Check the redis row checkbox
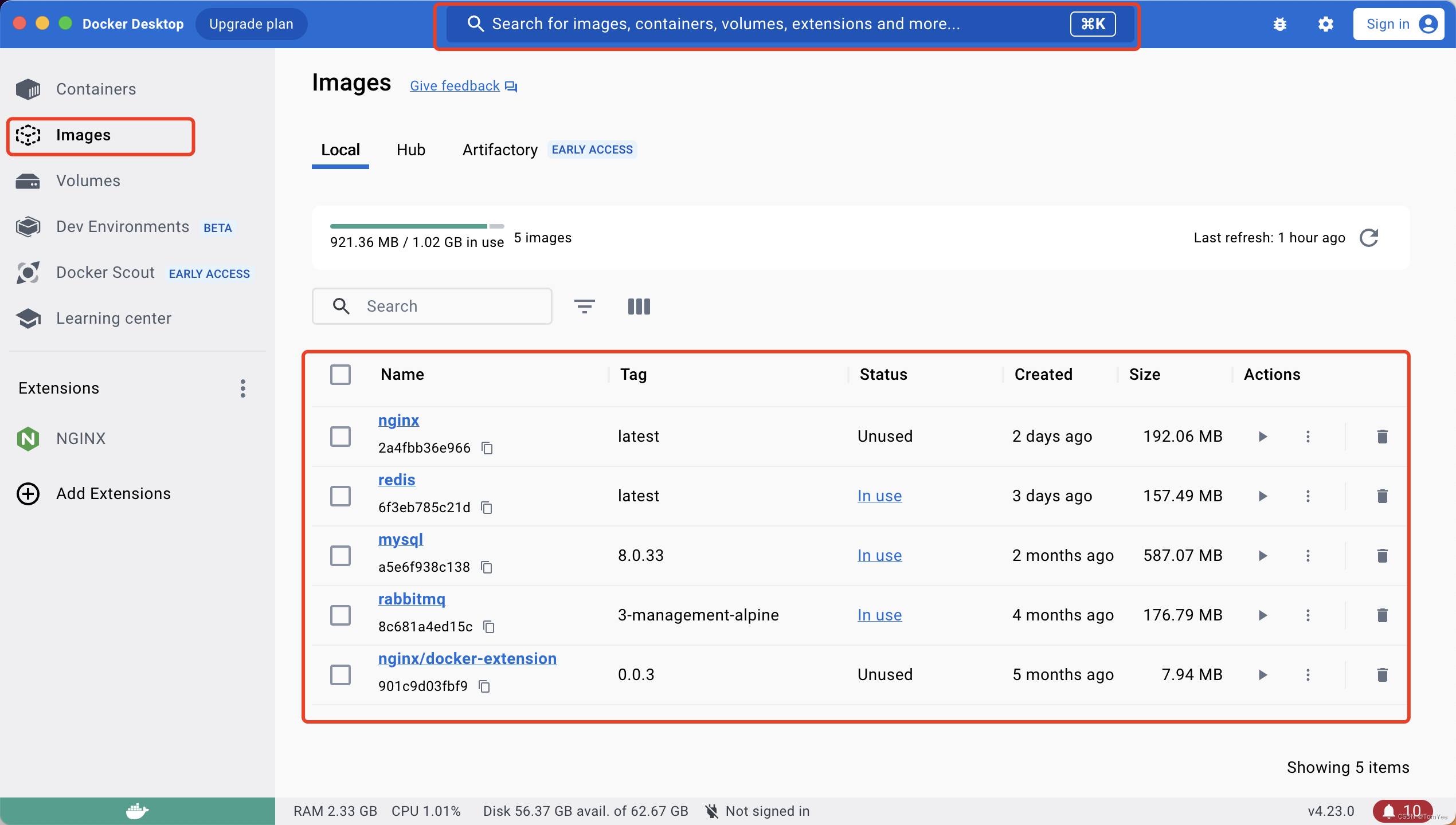The width and height of the screenshot is (1456, 825). (x=340, y=496)
